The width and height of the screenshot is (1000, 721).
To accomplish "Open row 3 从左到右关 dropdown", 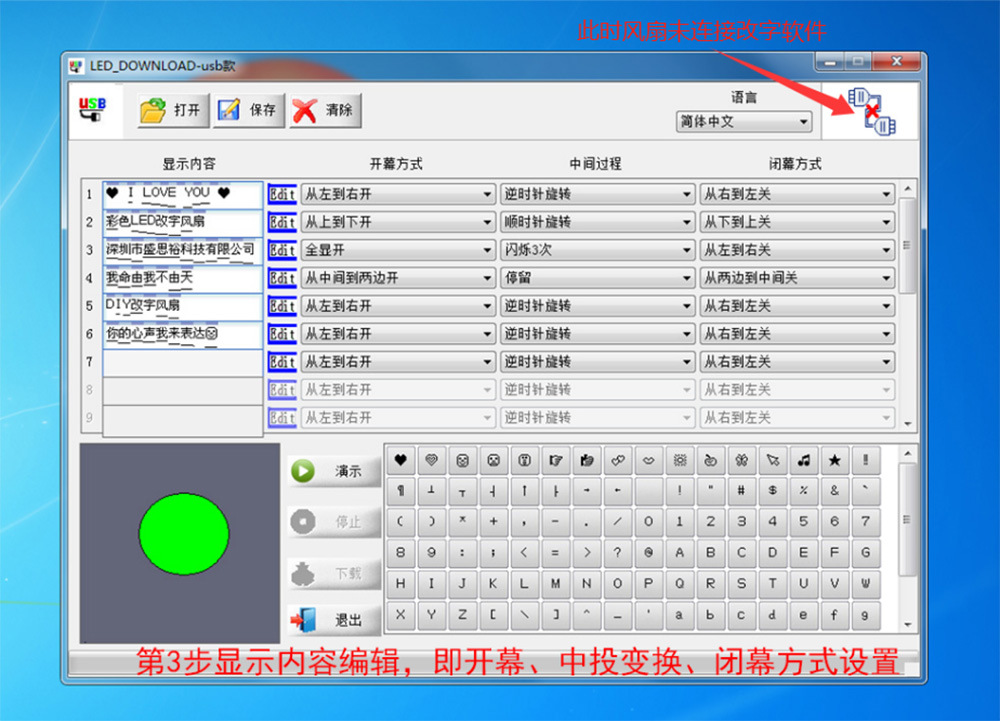I will point(797,250).
